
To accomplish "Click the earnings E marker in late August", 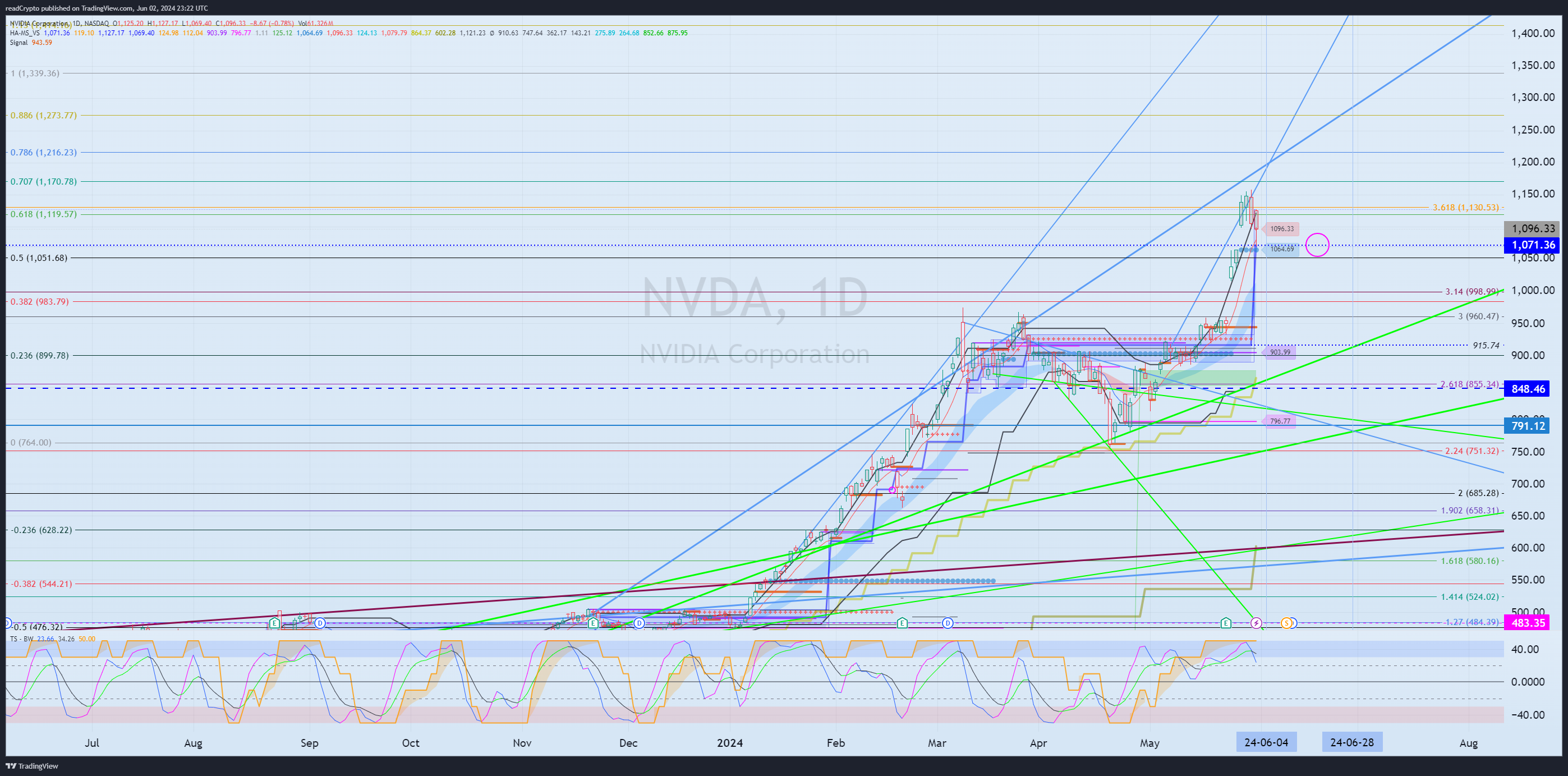I will pyautogui.click(x=274, y=623).
